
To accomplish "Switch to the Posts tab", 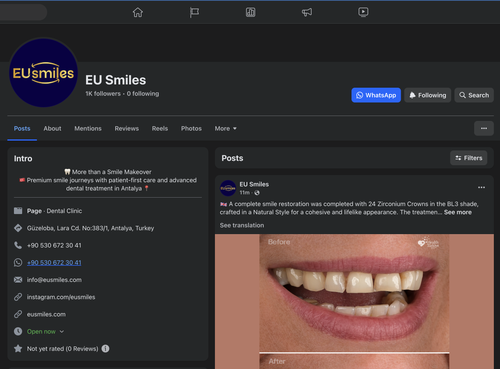I will (22, 129).
